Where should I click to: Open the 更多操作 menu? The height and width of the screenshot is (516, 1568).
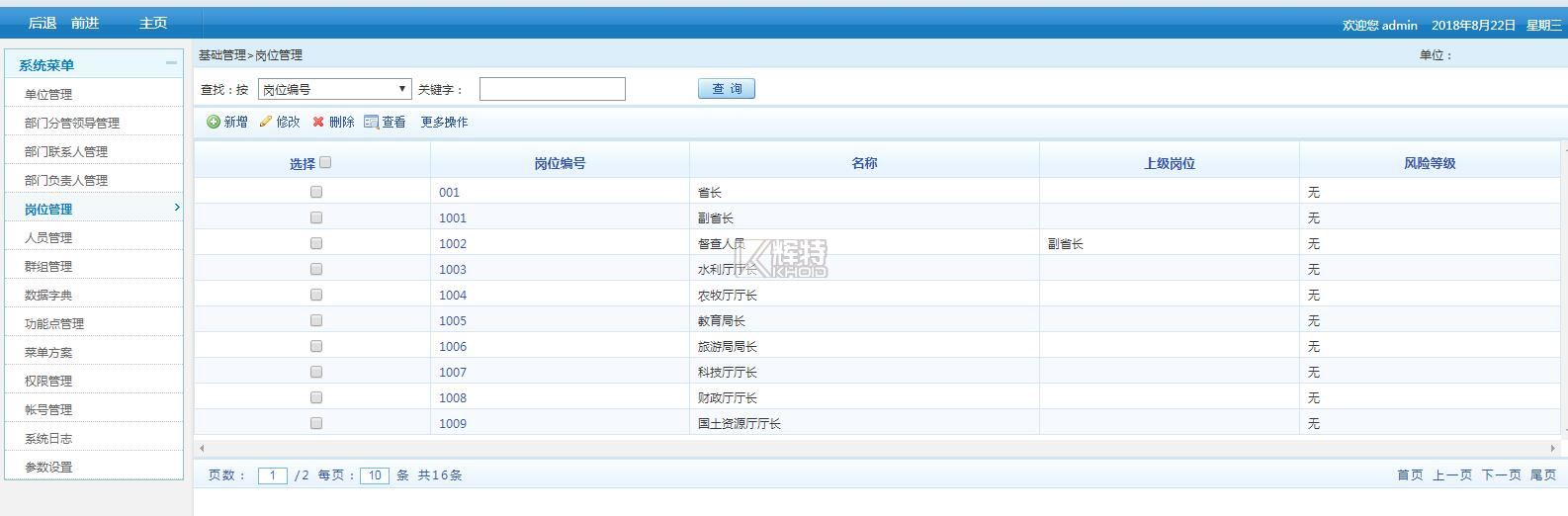coord(444,122)
